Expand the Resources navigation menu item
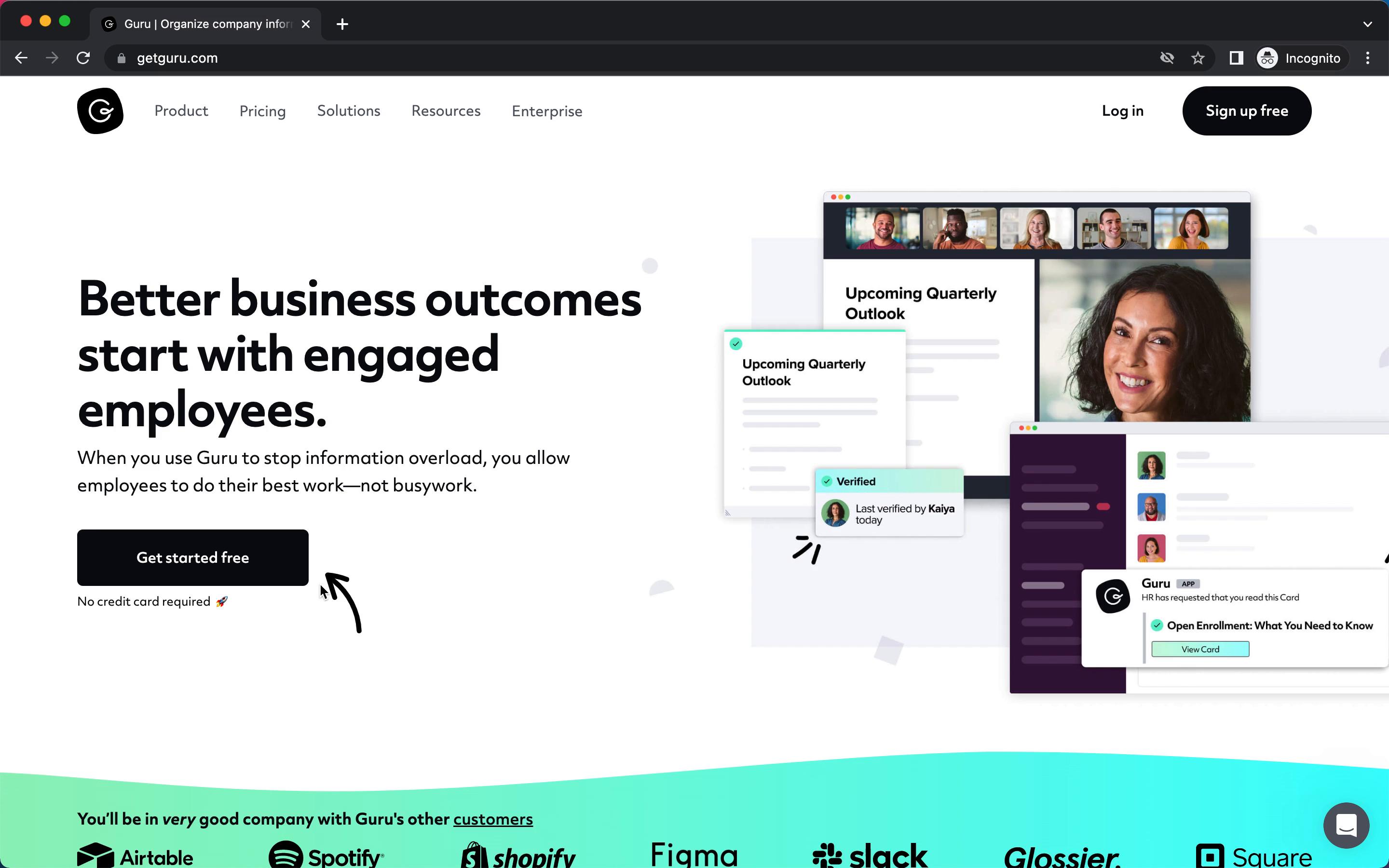The image size is (1389, 868). click(x=446, y=111)
